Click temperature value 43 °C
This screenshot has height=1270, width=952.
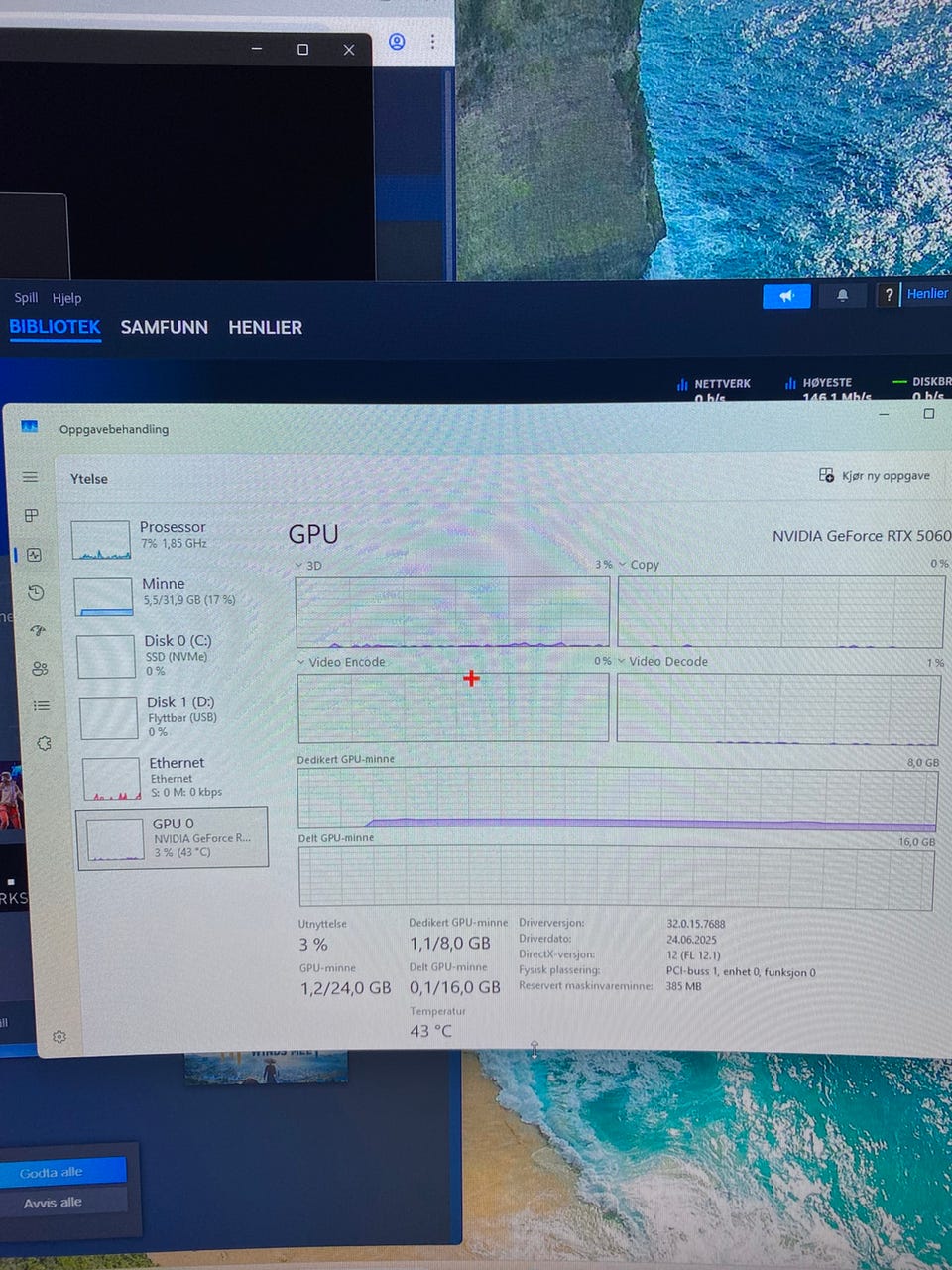point(431,1031)
